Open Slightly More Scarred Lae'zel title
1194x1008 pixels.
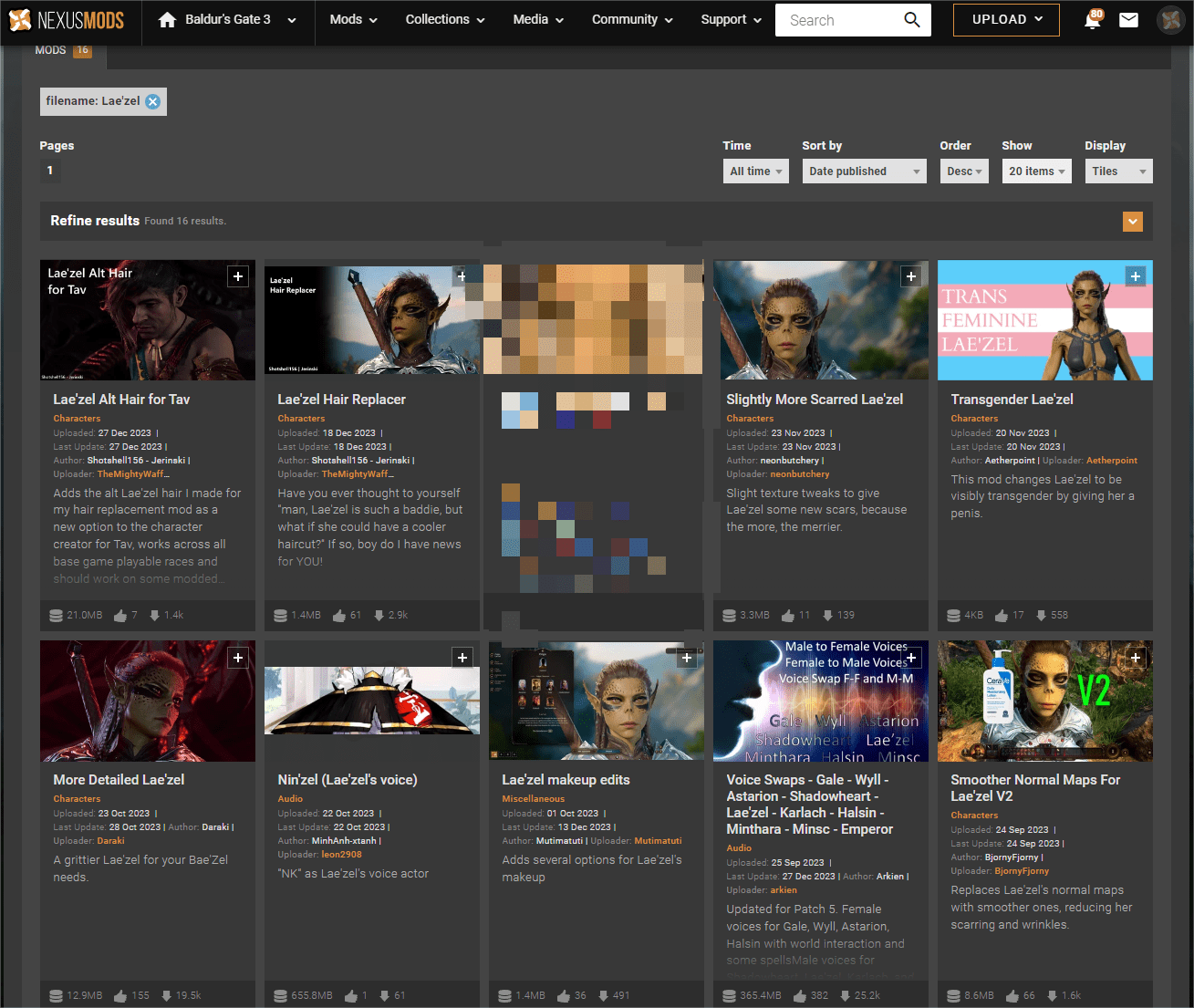coord(815,400)
